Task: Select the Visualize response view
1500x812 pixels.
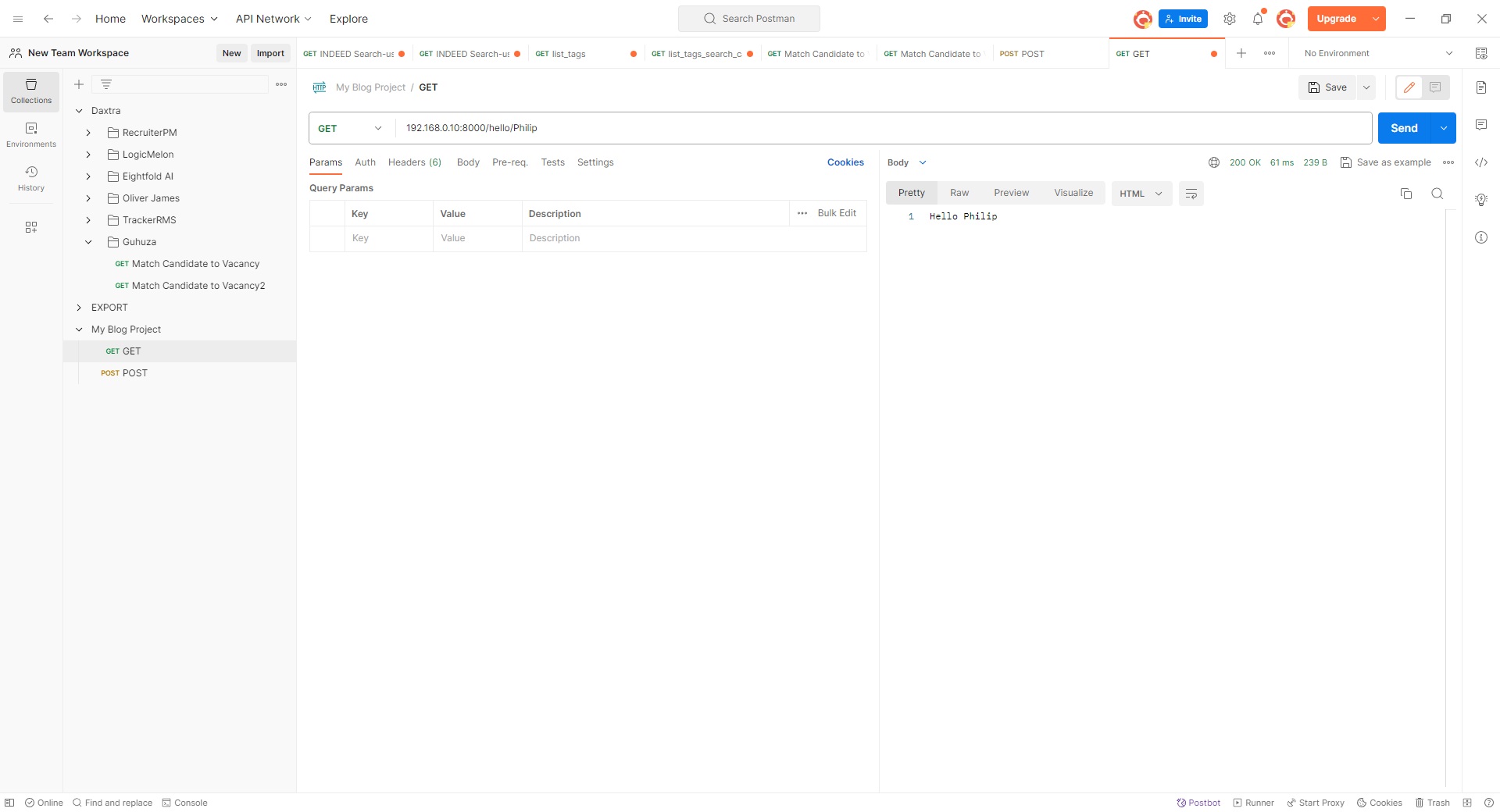Action: coord(1073,193)
